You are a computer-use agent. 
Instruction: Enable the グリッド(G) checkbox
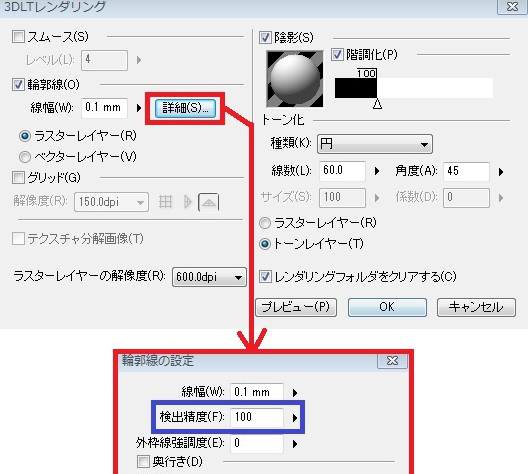18,177
